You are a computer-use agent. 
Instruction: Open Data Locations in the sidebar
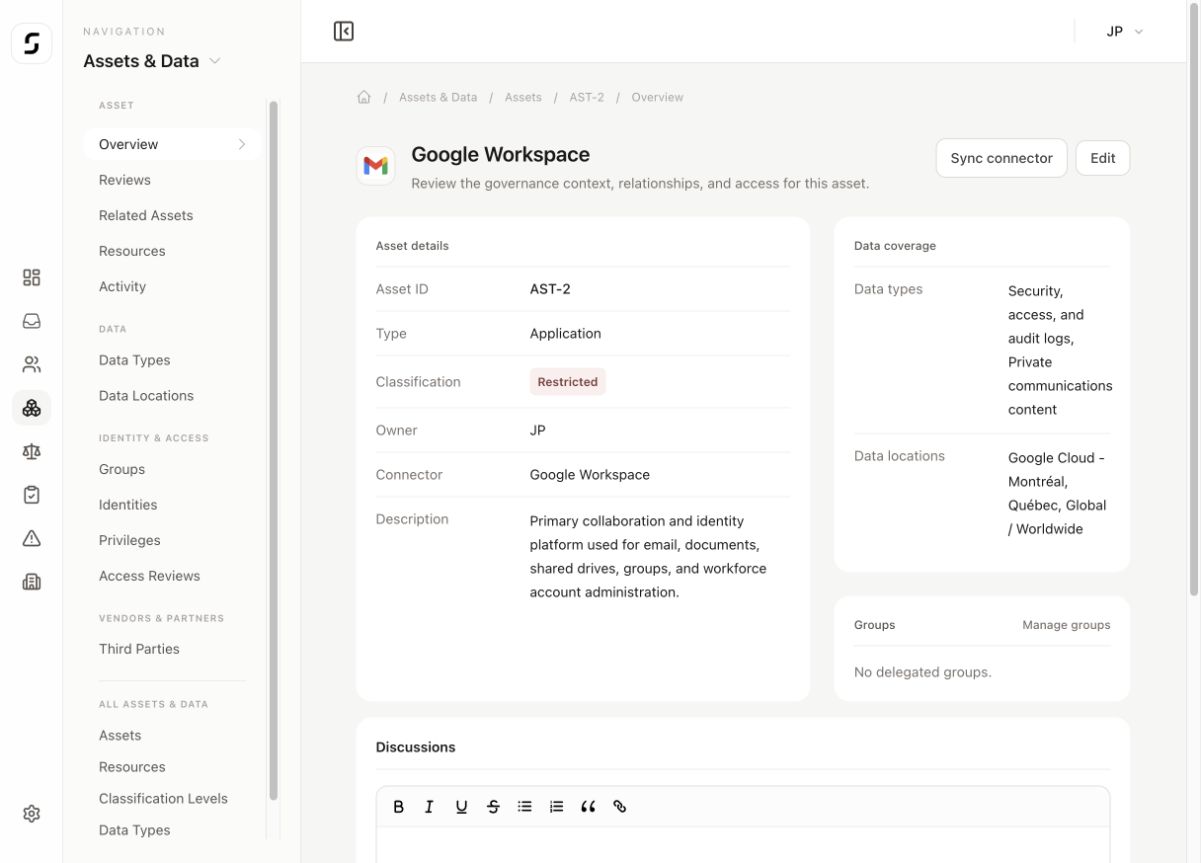(146, 395)
